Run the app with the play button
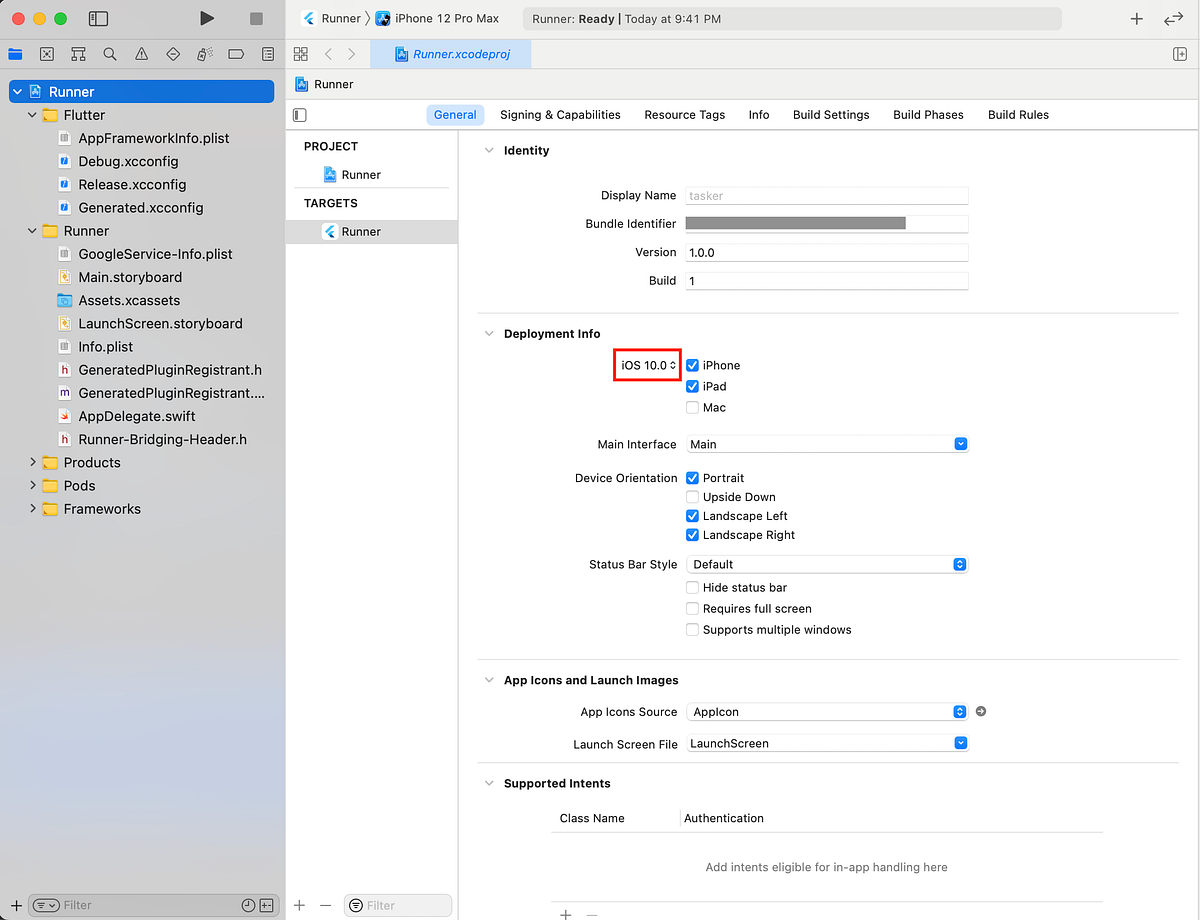Image resolution: width=1200 pixels, height=920 pixels. [207, 19]
